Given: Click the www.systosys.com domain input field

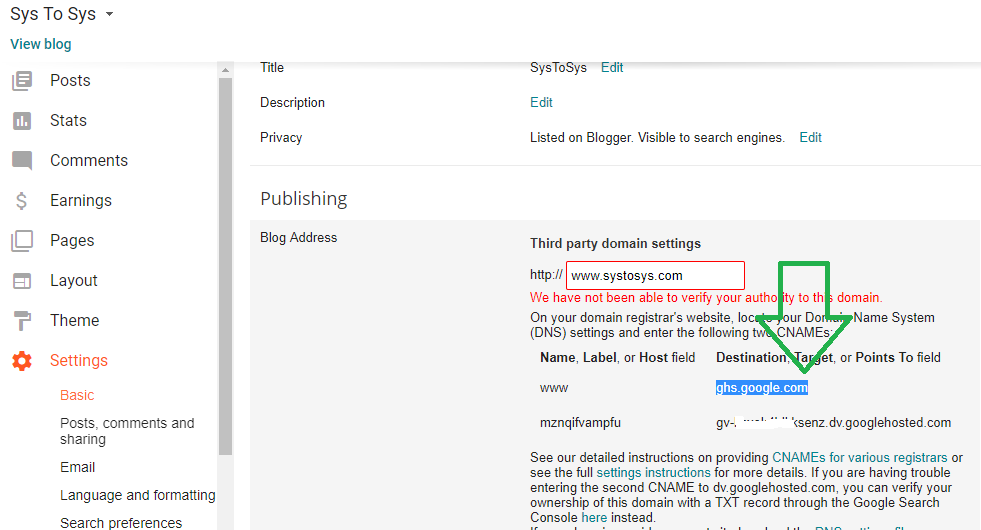Looking at the screenshot, I should pyautogui.click(x=655, y=276).
